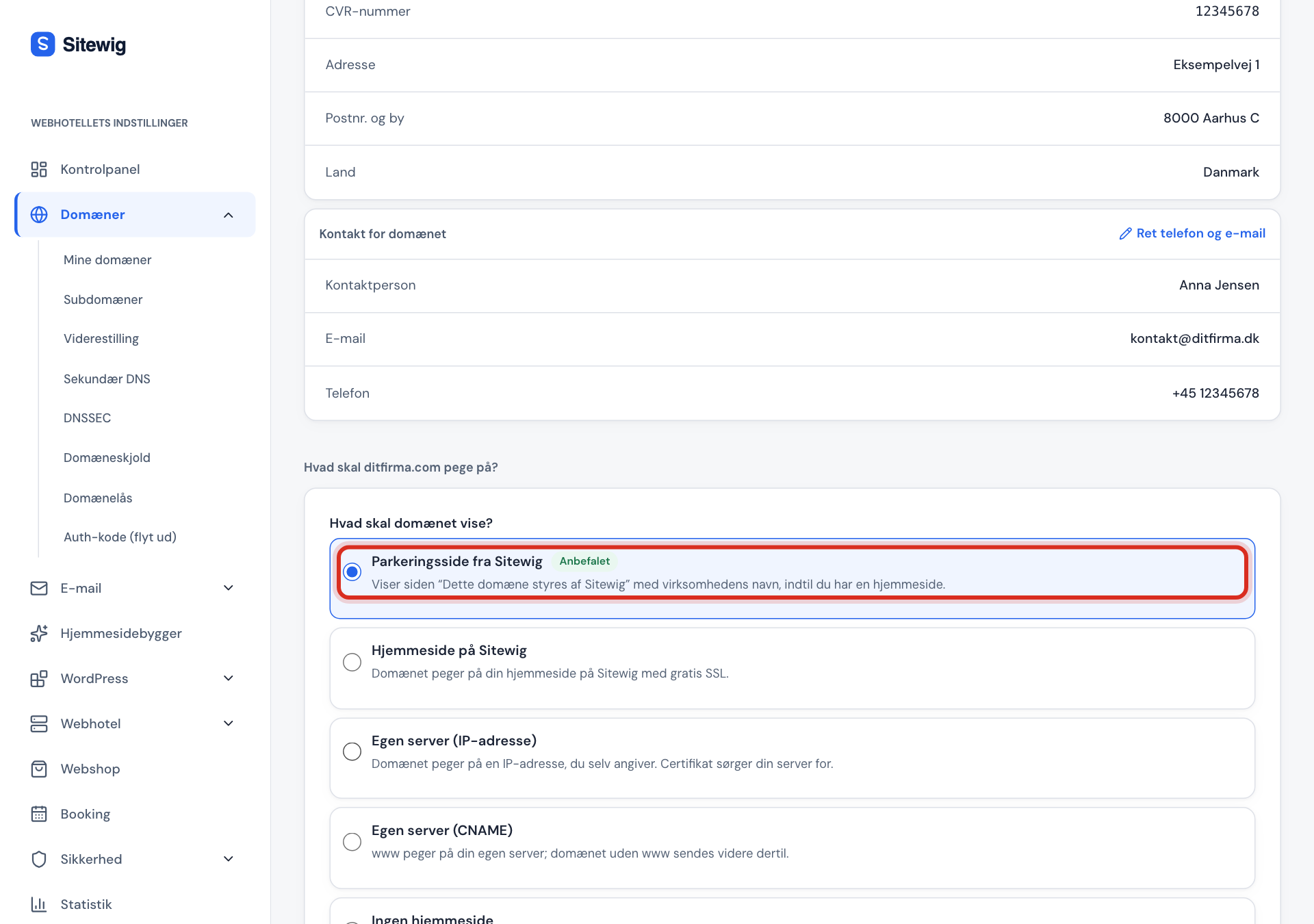Image resolution: width=1314 pixels, height=924 pixels.
Task: Click the E-mail envelope icon
Action: pyautogui.click(x=39, y=588)
